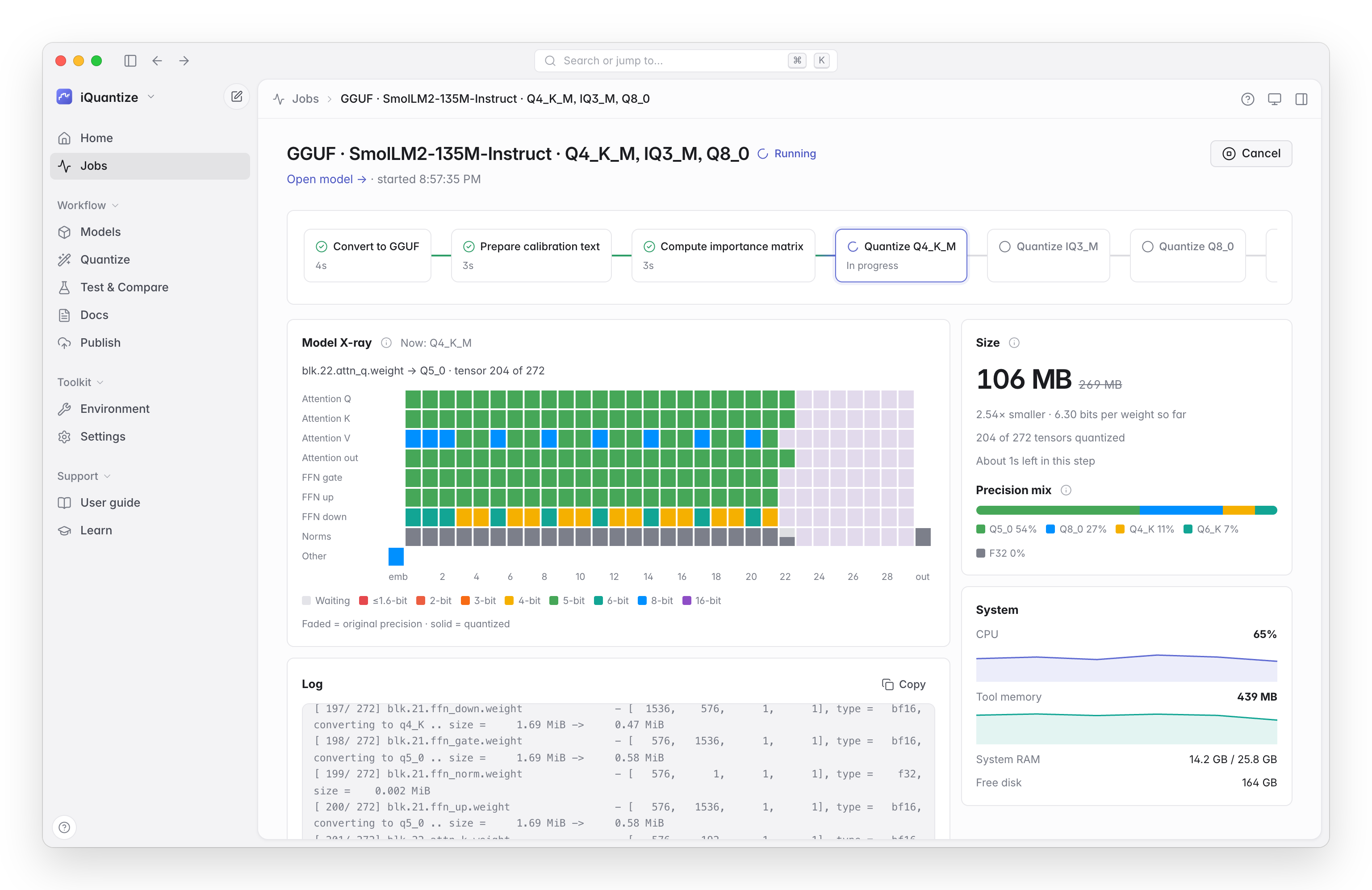Click the Jobs activity icon in breadcrumb

pyautogui.click(x=279, y=99)
